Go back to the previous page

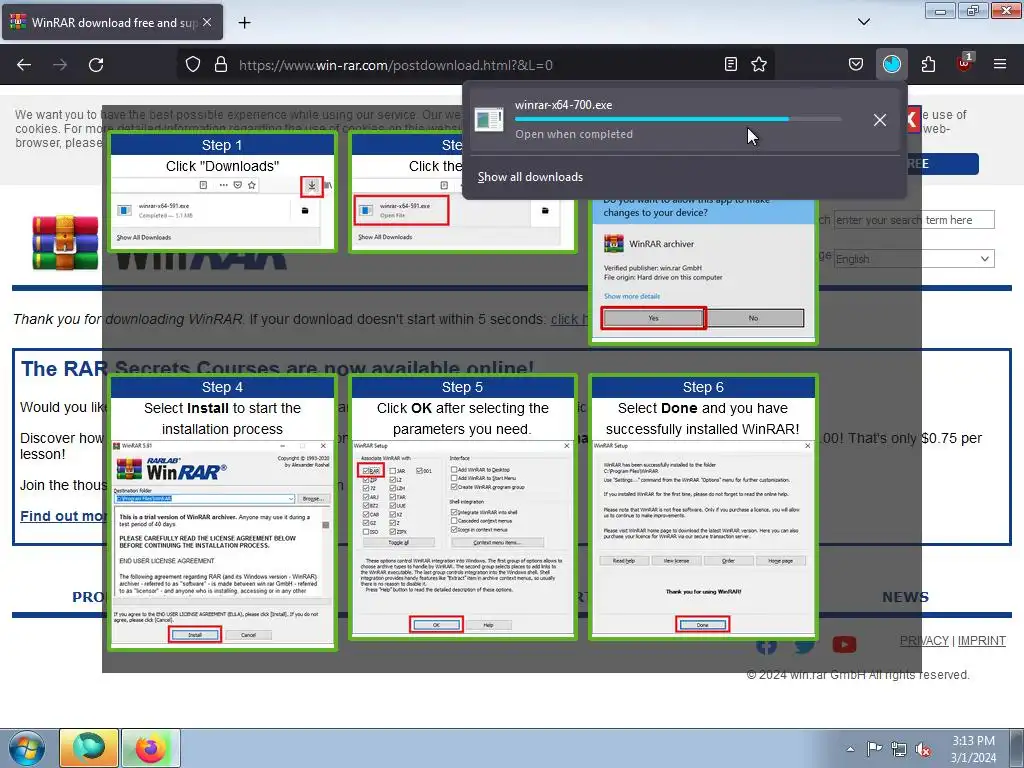point(24,65)
